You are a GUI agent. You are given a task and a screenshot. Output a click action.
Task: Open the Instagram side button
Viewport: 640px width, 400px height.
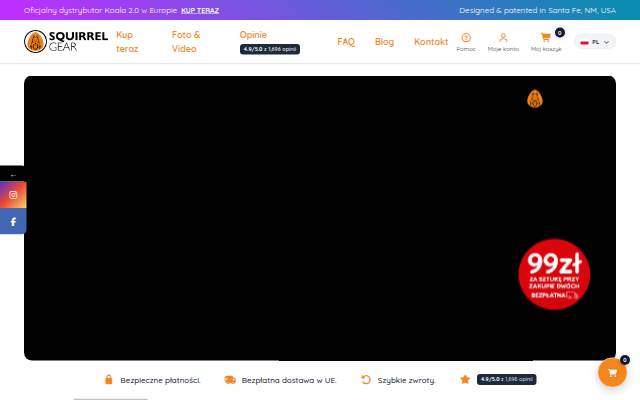(x=13, y=195)
